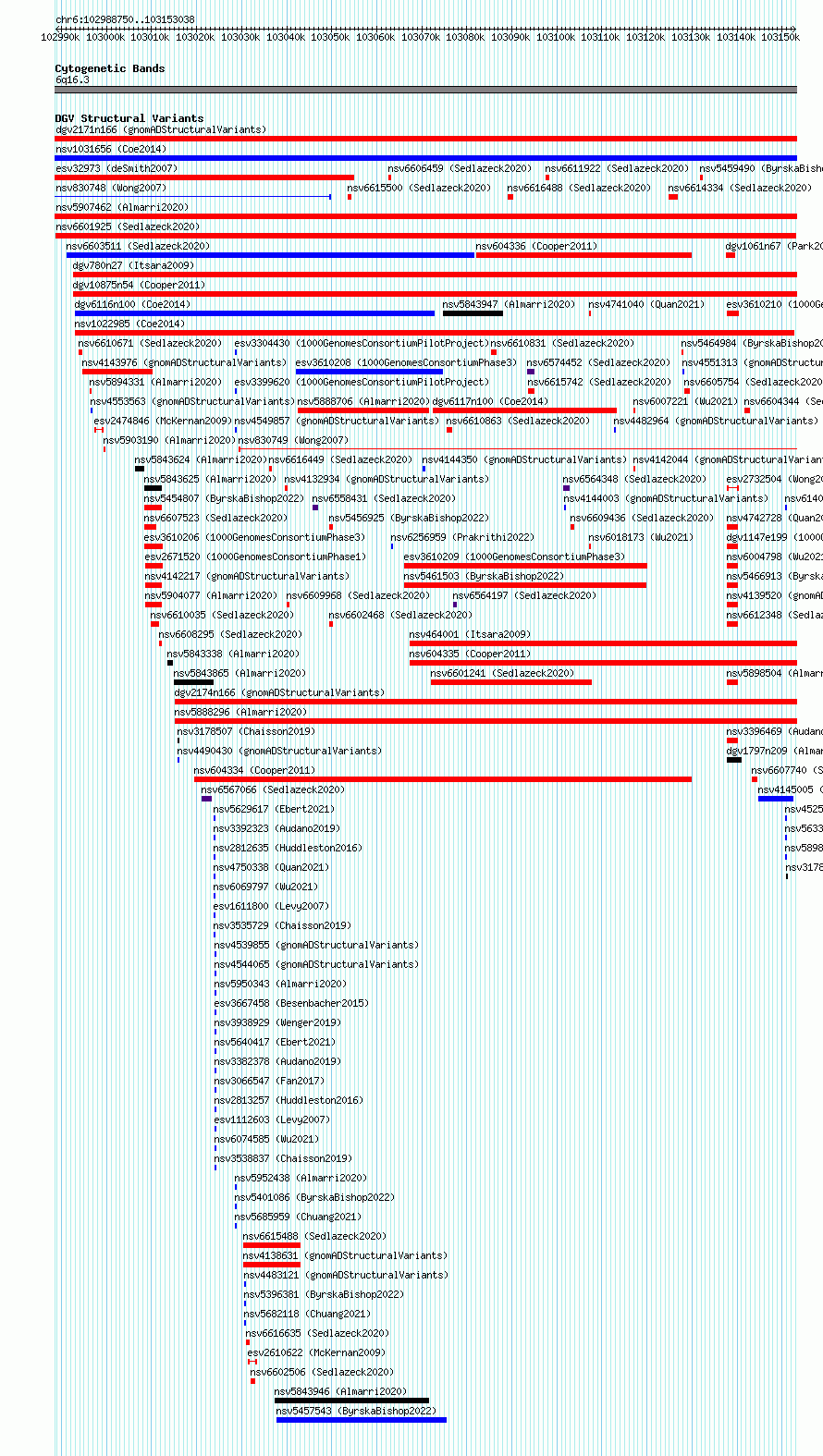Select the nsv6610863 (Sedlazeck2020) label

pos(518,421)
